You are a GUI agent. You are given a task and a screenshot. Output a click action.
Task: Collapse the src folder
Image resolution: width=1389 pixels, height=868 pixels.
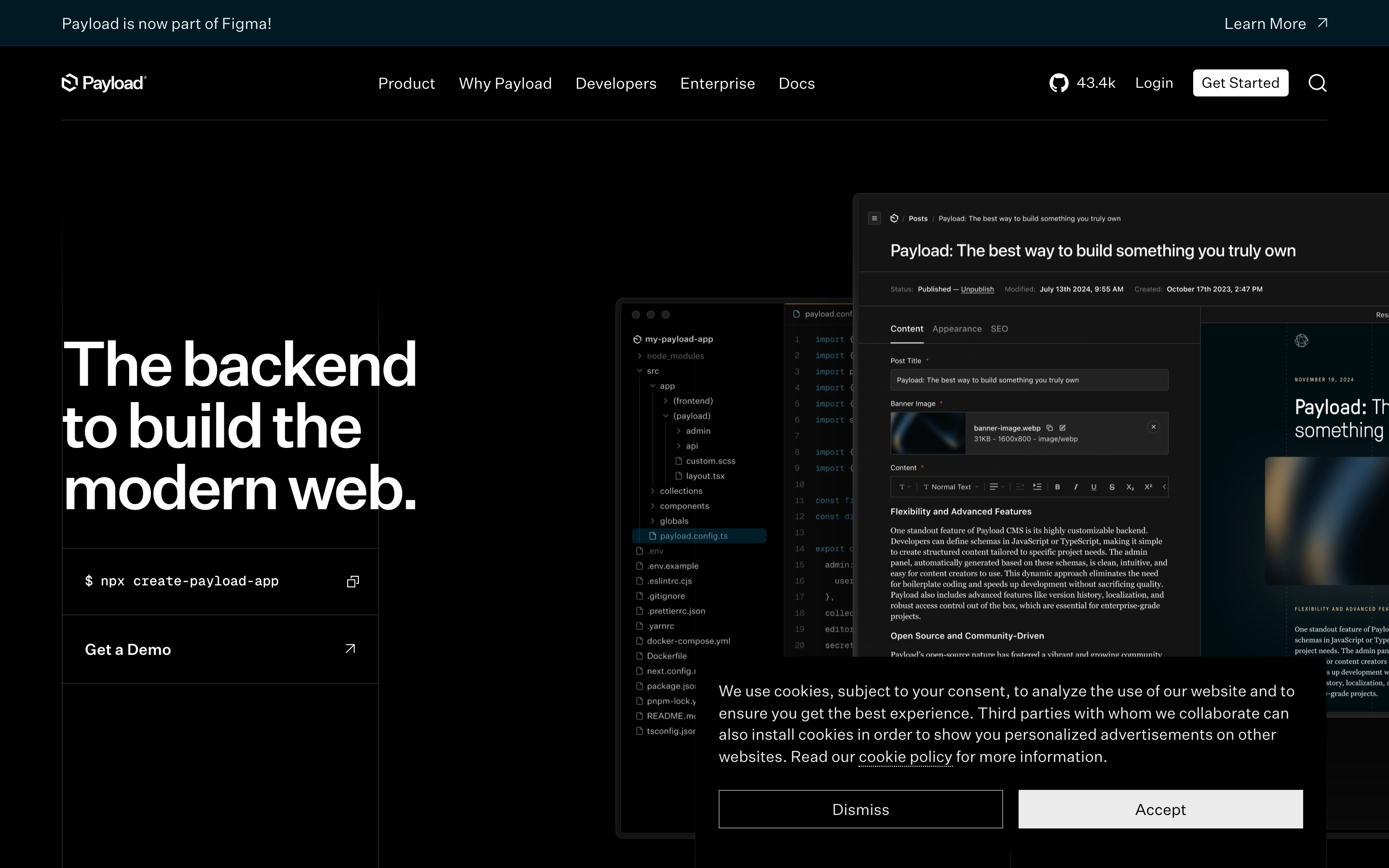640,371
